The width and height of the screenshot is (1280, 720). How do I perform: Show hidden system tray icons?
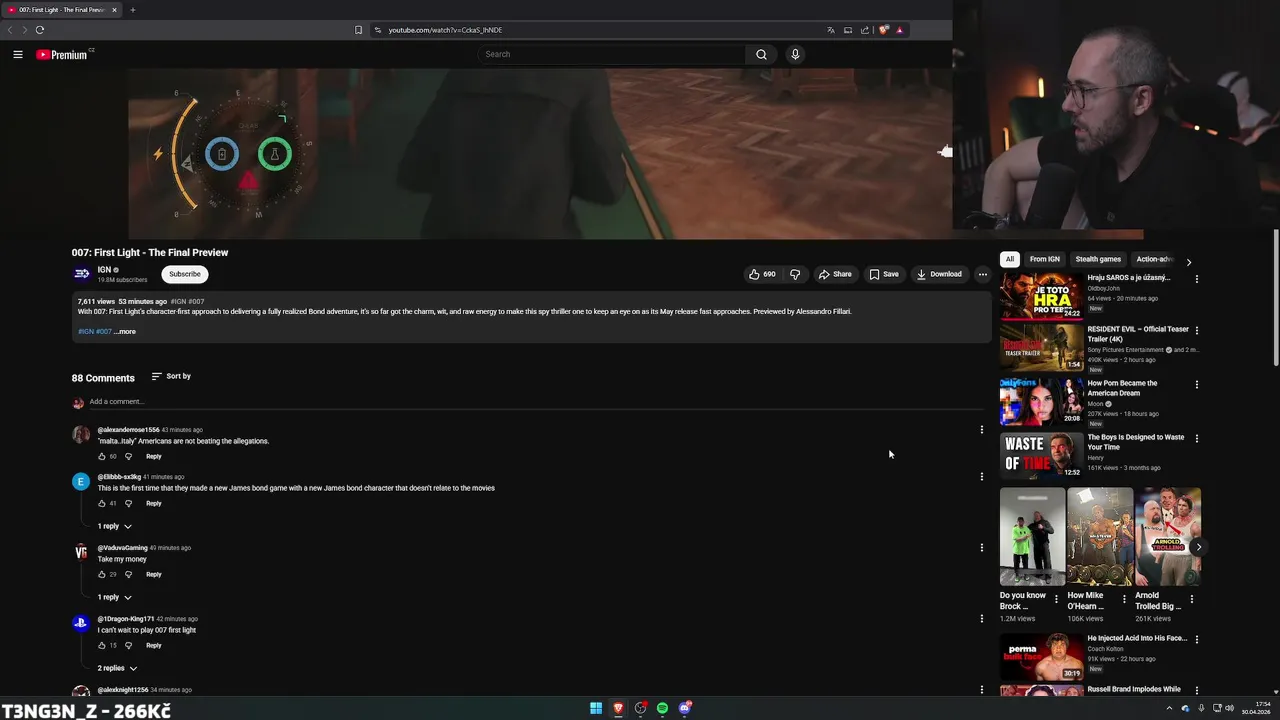pyautogui.click(x=1169, y=708)
